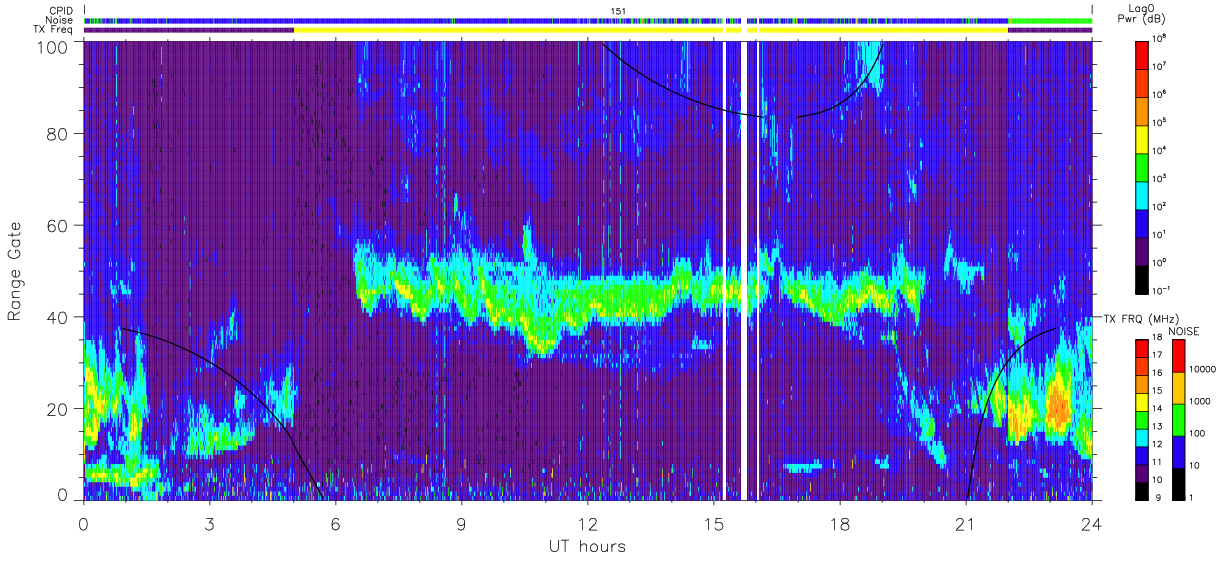Click the 60 tick on the Range Gate axis
1228x567 pixels.
[59, 225]
